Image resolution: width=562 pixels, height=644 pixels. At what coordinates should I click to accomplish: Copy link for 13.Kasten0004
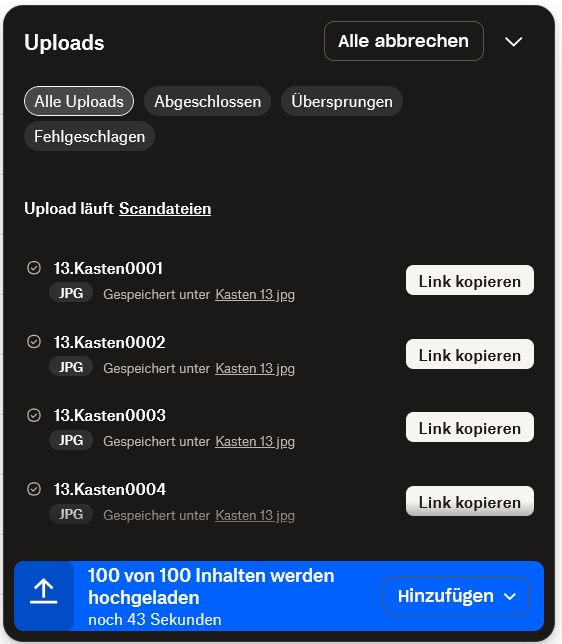tap(470, 501)
